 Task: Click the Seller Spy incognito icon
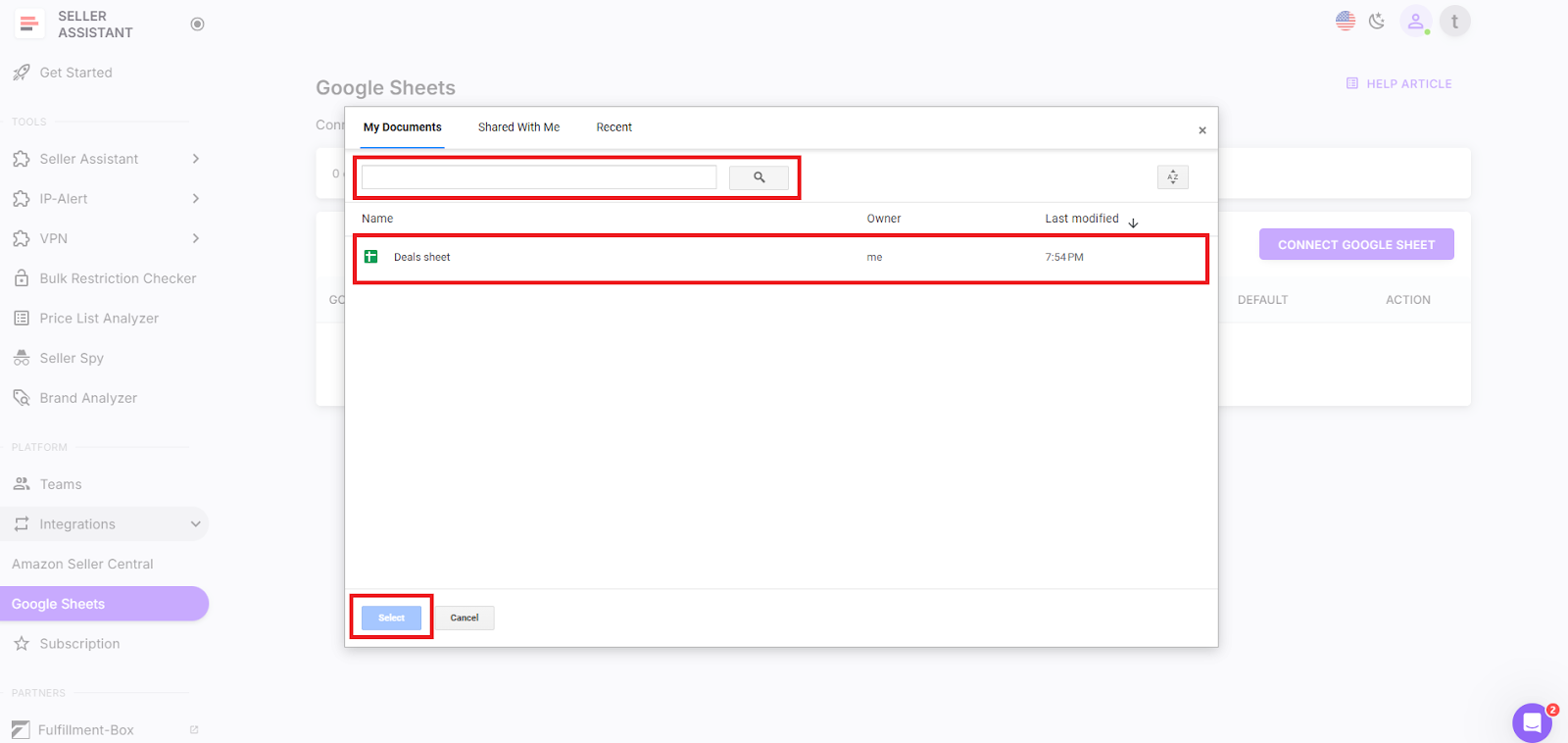tap(22, 359)
